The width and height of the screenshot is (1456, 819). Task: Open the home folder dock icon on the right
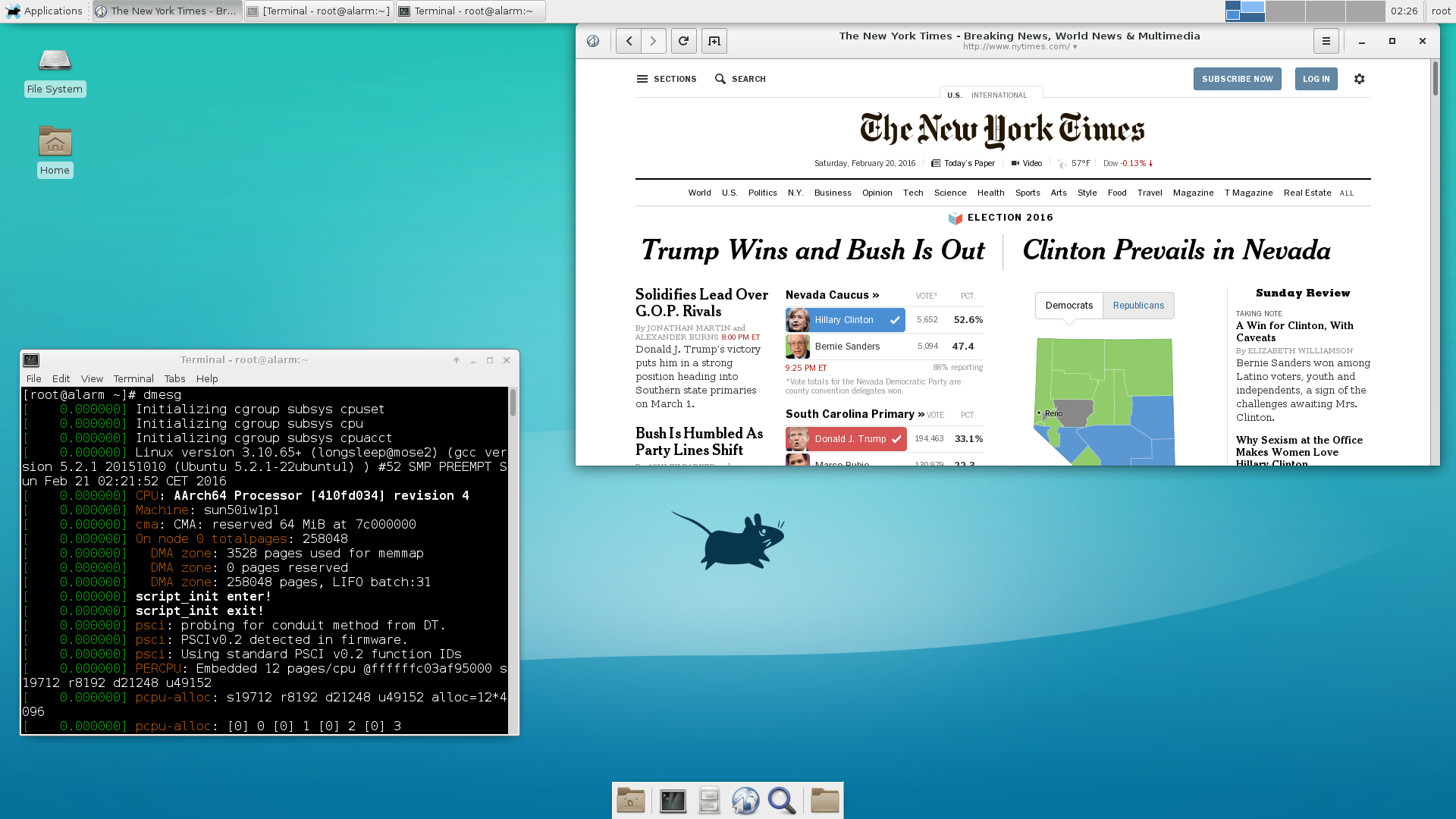[825, 801]
